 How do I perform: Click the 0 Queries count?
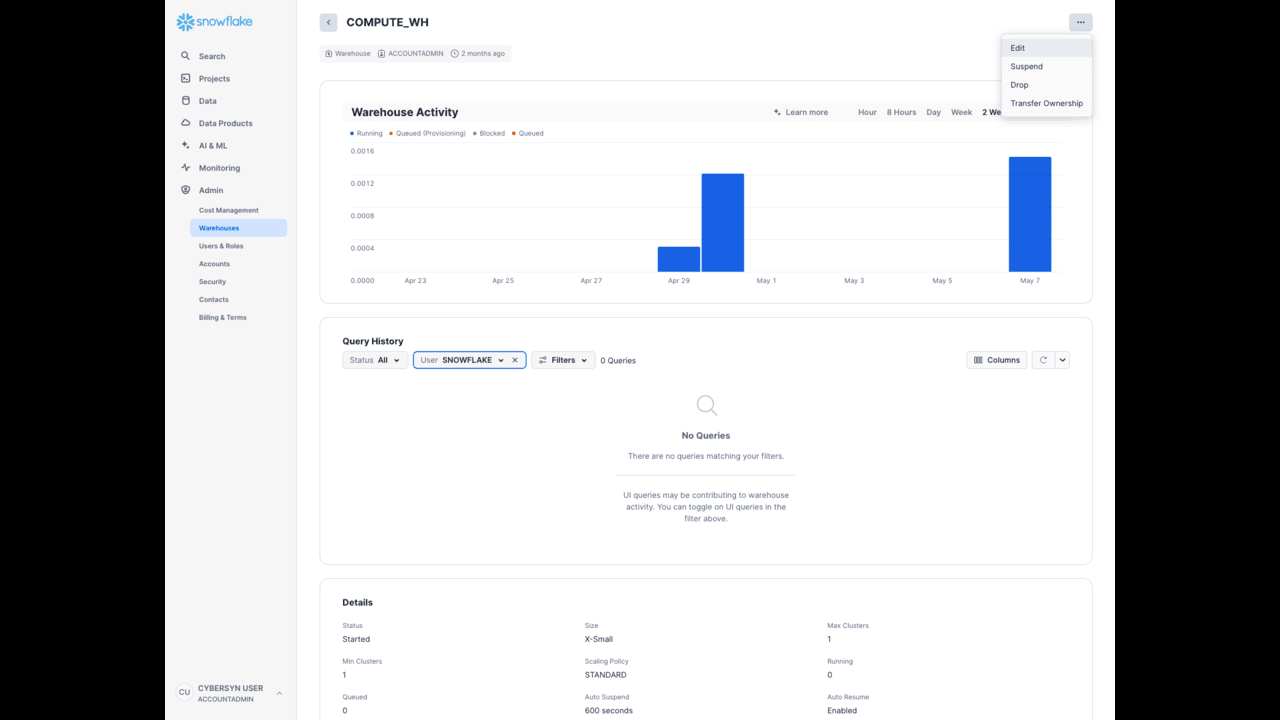(x=618, y=360)
